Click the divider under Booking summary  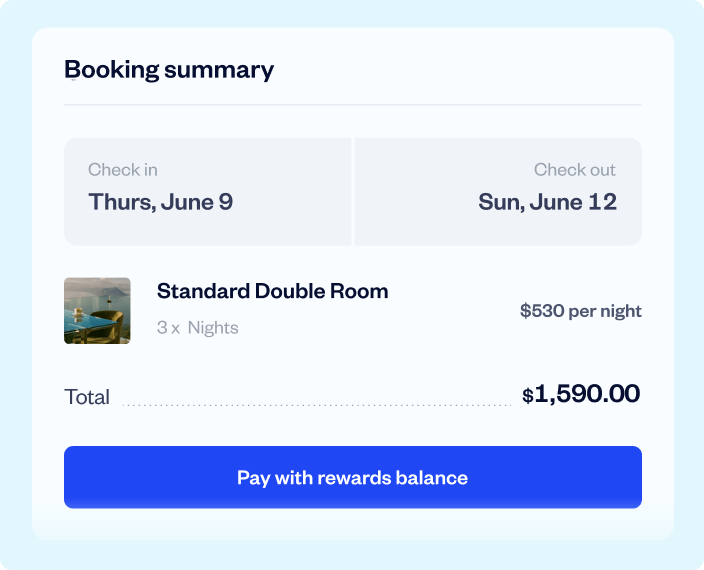(x=352, y=104)
